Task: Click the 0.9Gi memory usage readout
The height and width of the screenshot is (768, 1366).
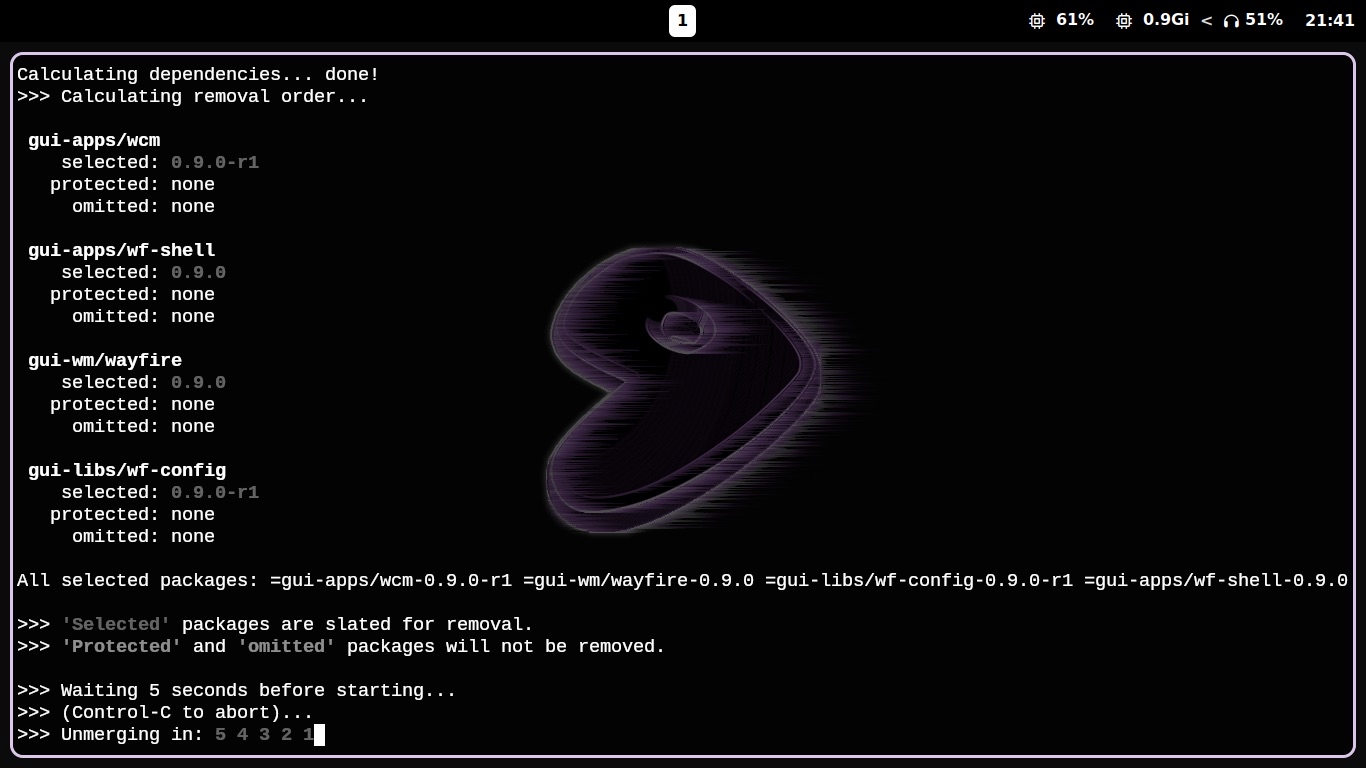Action: [1166, 20]
